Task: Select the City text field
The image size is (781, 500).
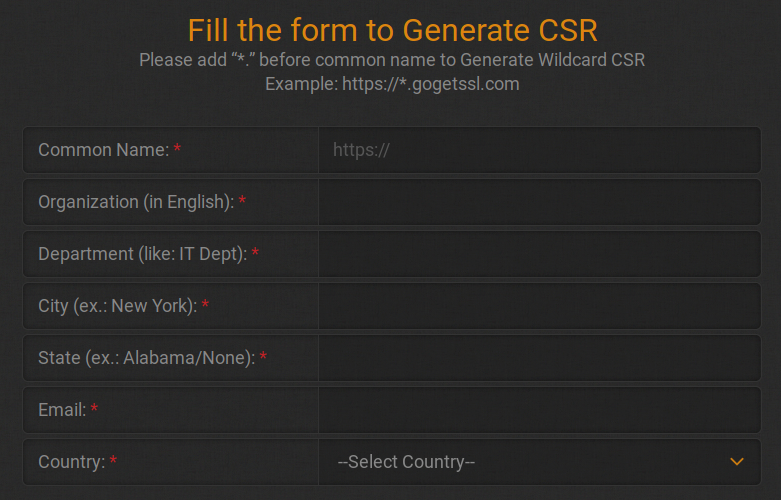Action: click(x=539, y=306)
